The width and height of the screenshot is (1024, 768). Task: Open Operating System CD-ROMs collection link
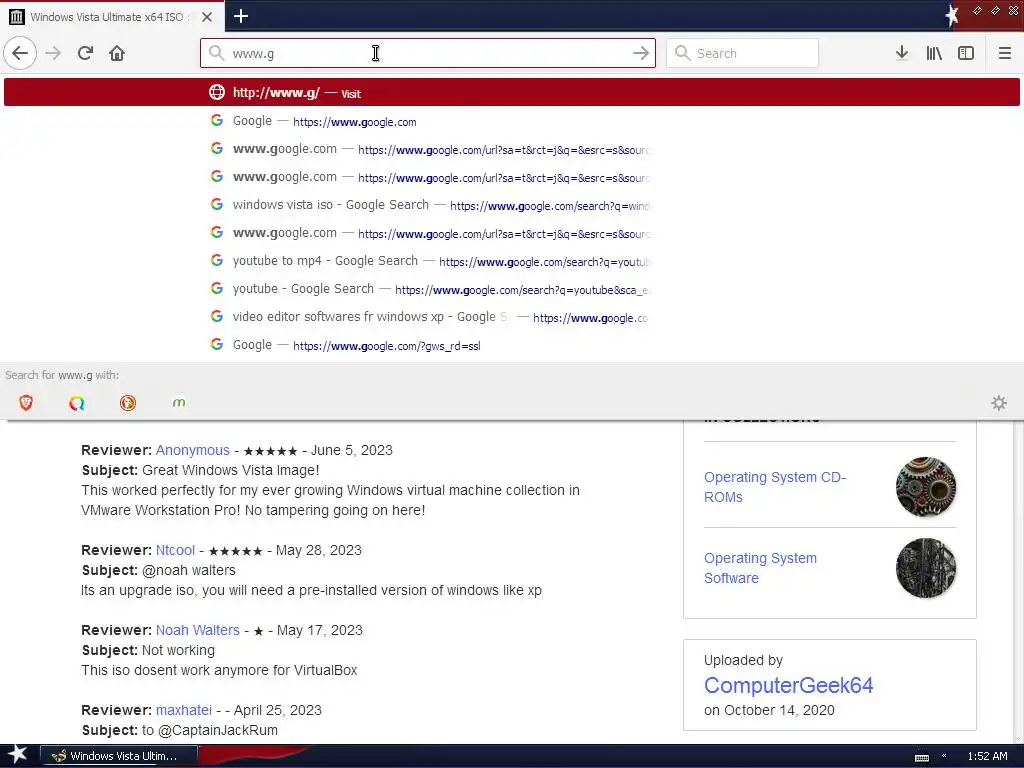point(775,487)
